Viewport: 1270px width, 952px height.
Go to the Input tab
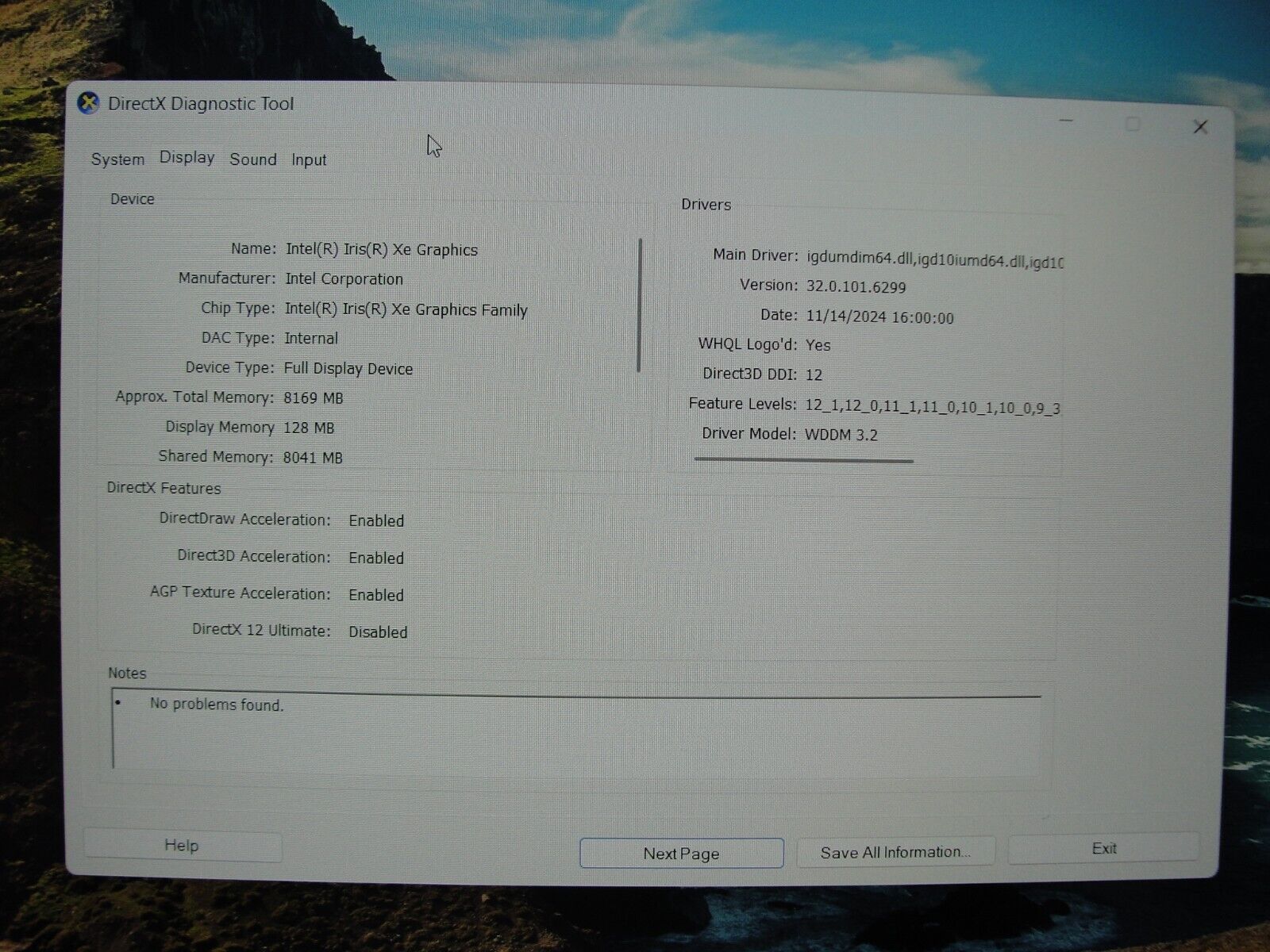coord(309,160)
